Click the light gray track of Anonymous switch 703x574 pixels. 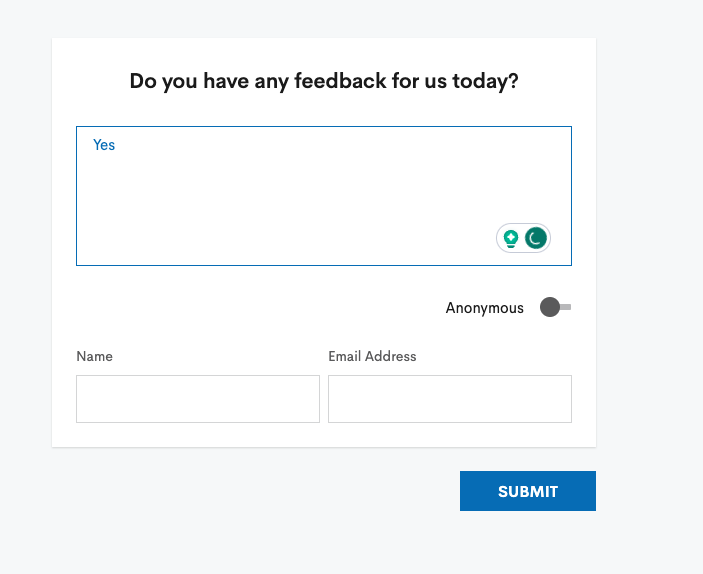[x=566, y=307]
